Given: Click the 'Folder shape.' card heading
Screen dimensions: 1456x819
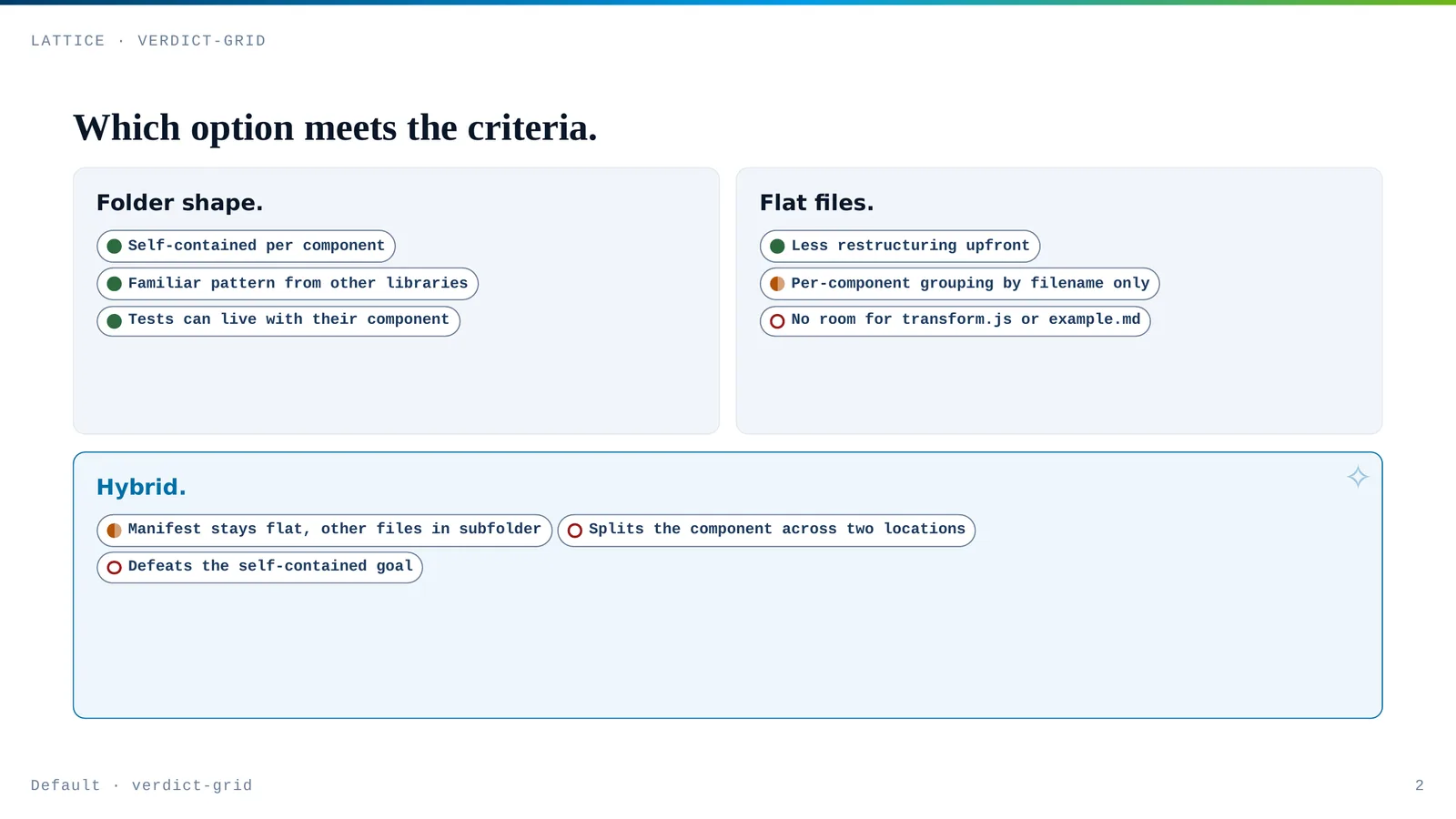Looking at the screenshot, I should click(x=179, y=203).
